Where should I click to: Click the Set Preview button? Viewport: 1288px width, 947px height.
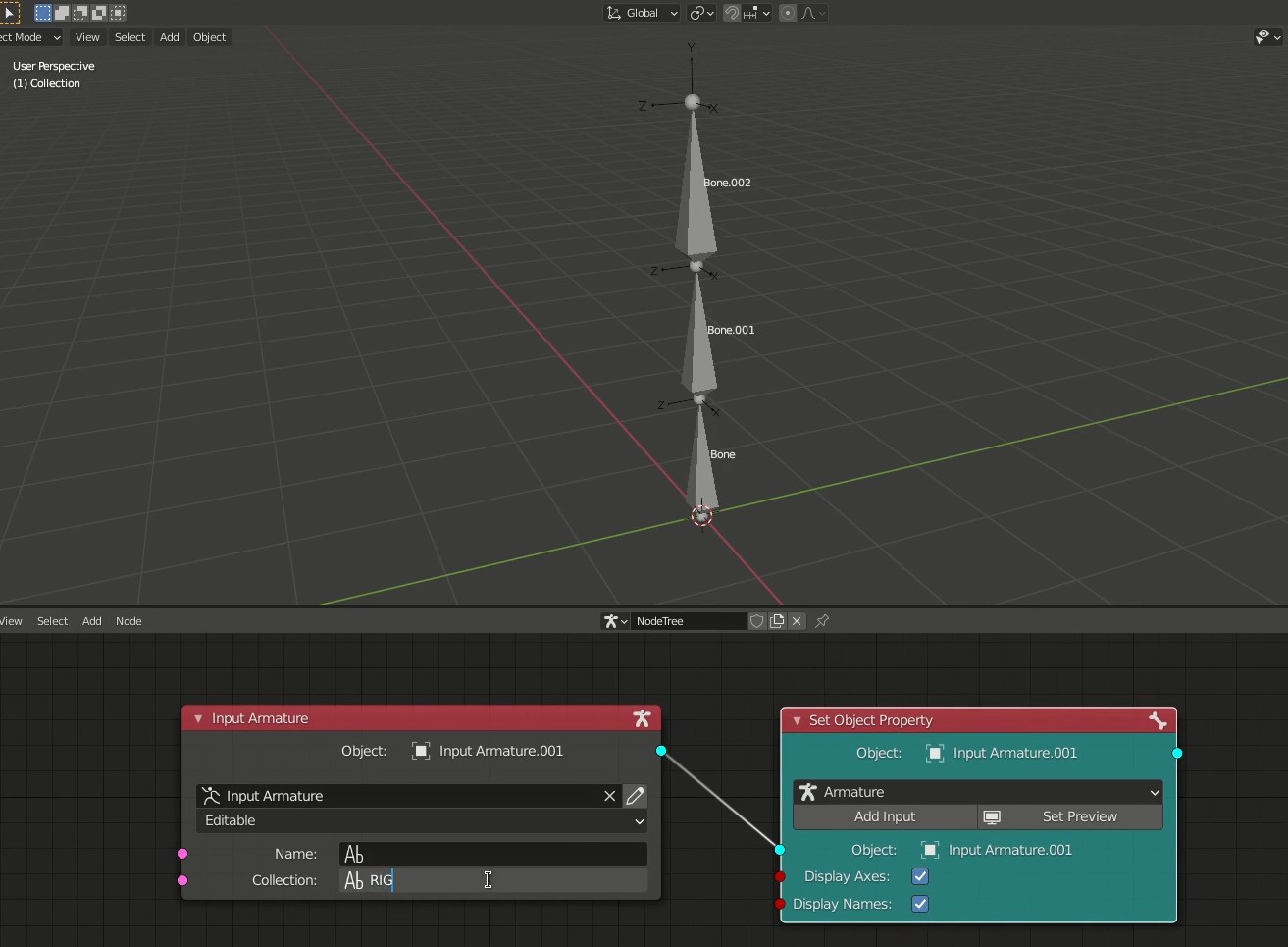click(1071, 816)
